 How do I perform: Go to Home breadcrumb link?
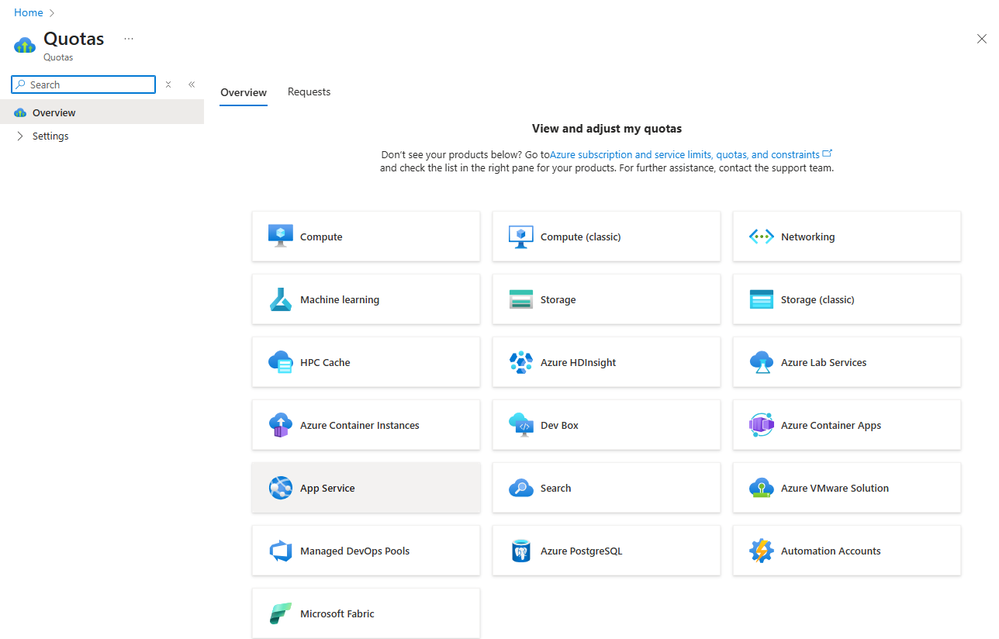(29, 13)
